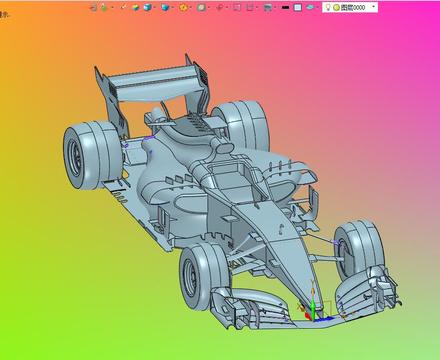
Task: Click the blue 3D cube view icon
Action: [x=147, y=7]
